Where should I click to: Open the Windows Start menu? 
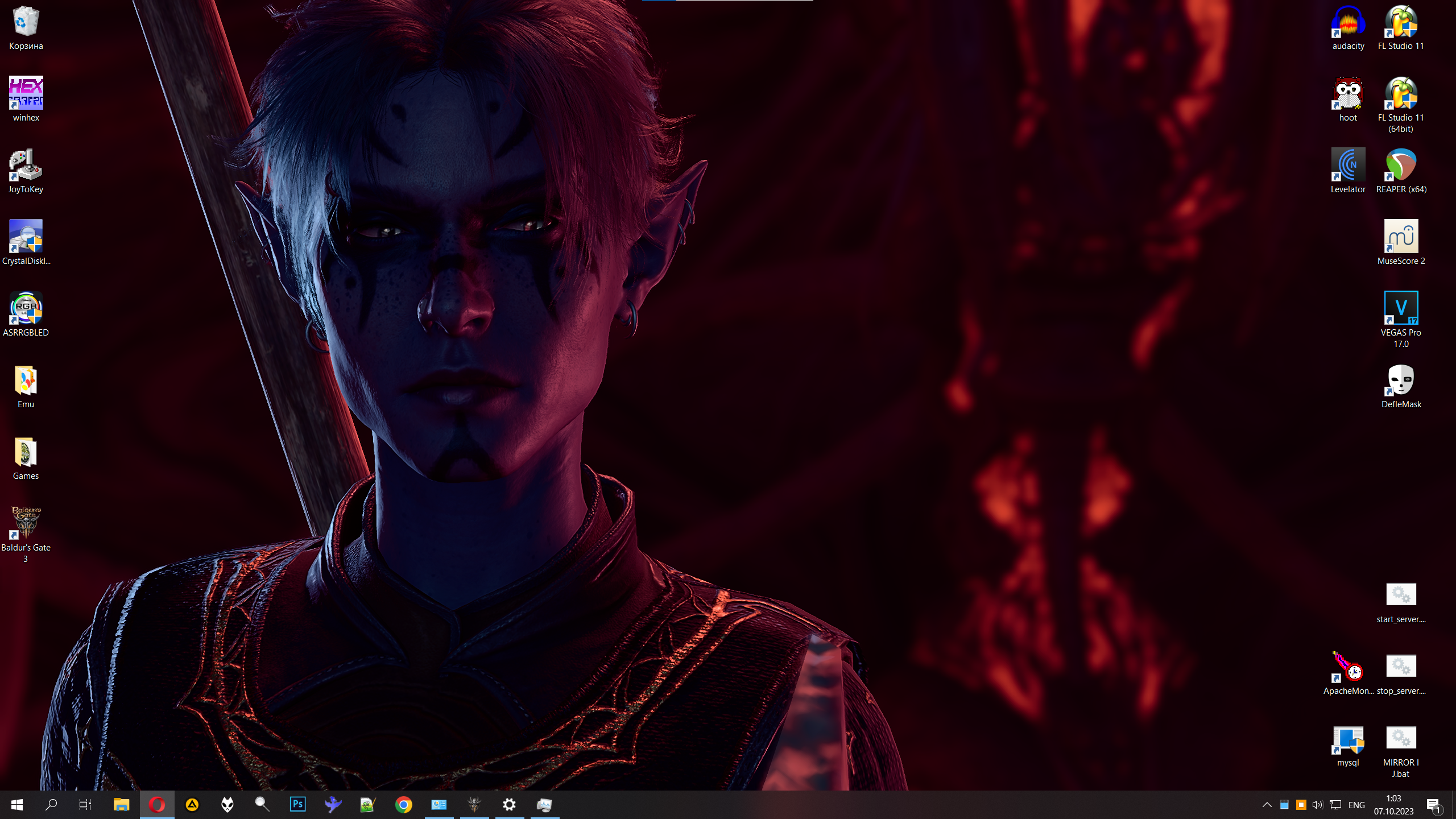[17, 804]
